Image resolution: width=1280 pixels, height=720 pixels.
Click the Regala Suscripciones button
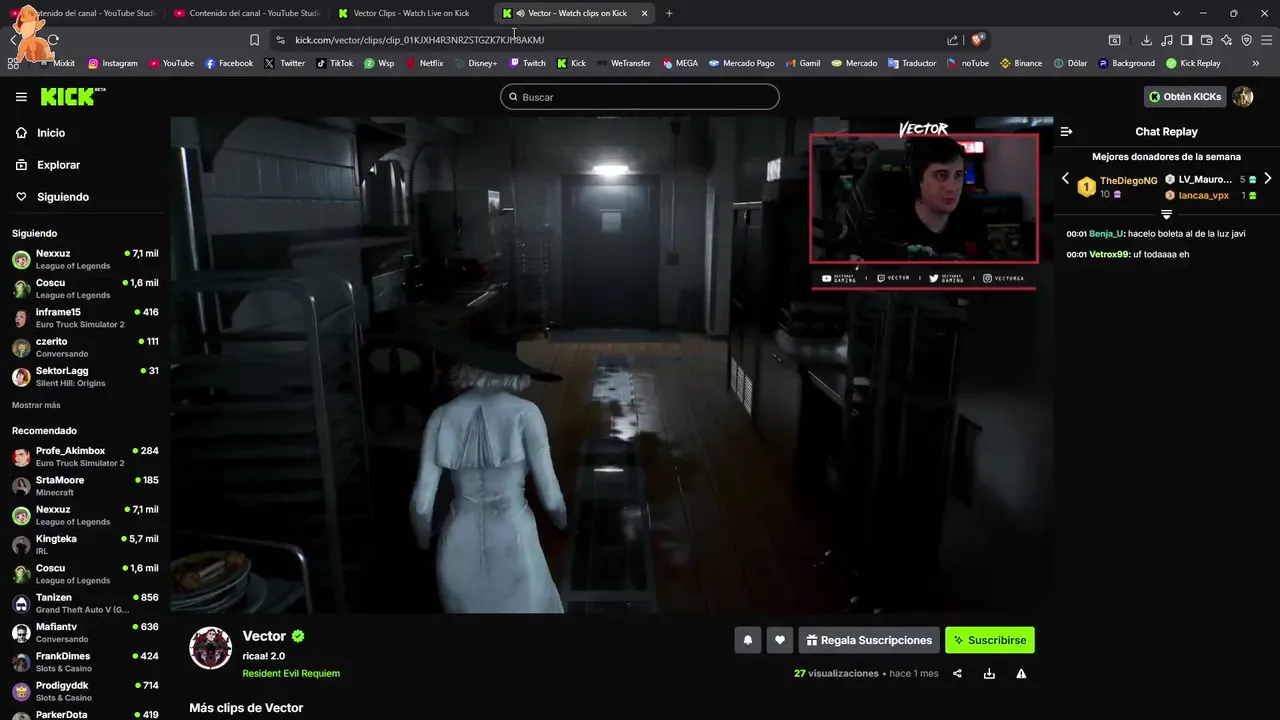click(869, 640)
